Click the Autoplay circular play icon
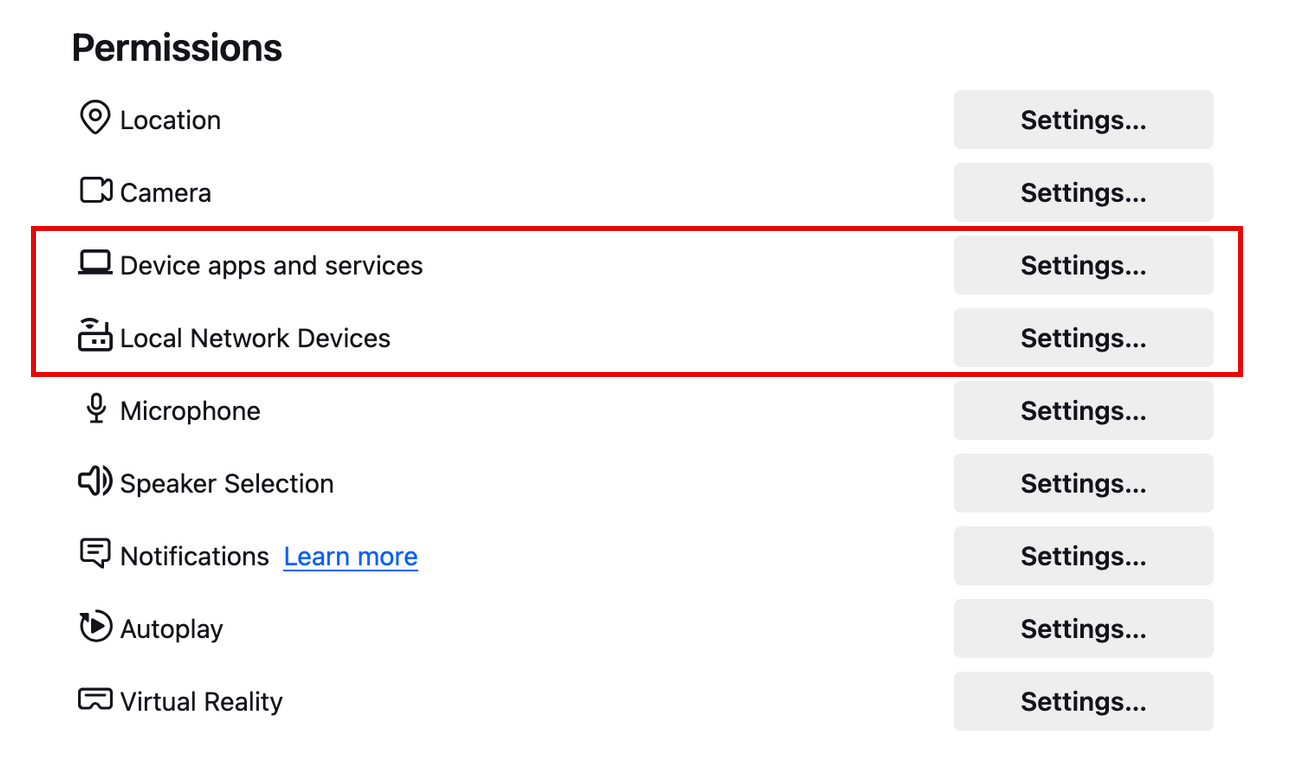Viewport: 1308px width, 779px height. (x=94, y=627)
